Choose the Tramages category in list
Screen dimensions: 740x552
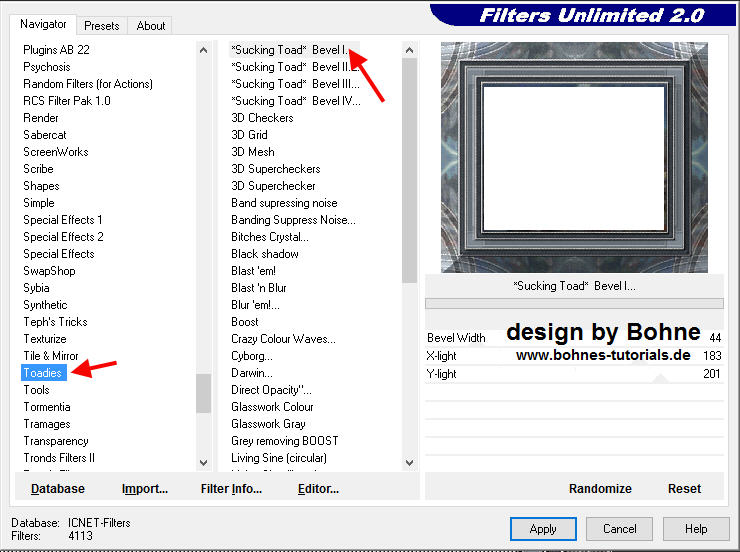(x=47, y=424)
